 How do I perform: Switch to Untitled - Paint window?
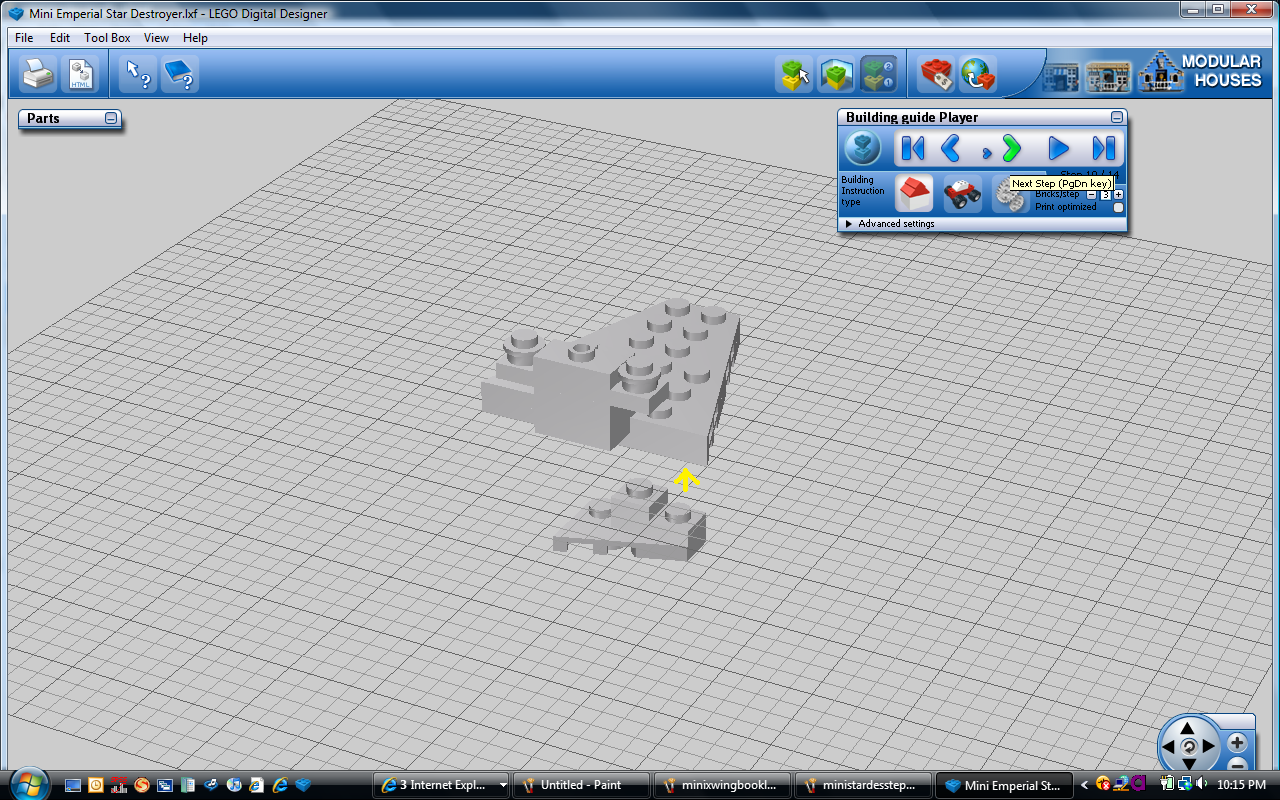(x=581, y=785)
